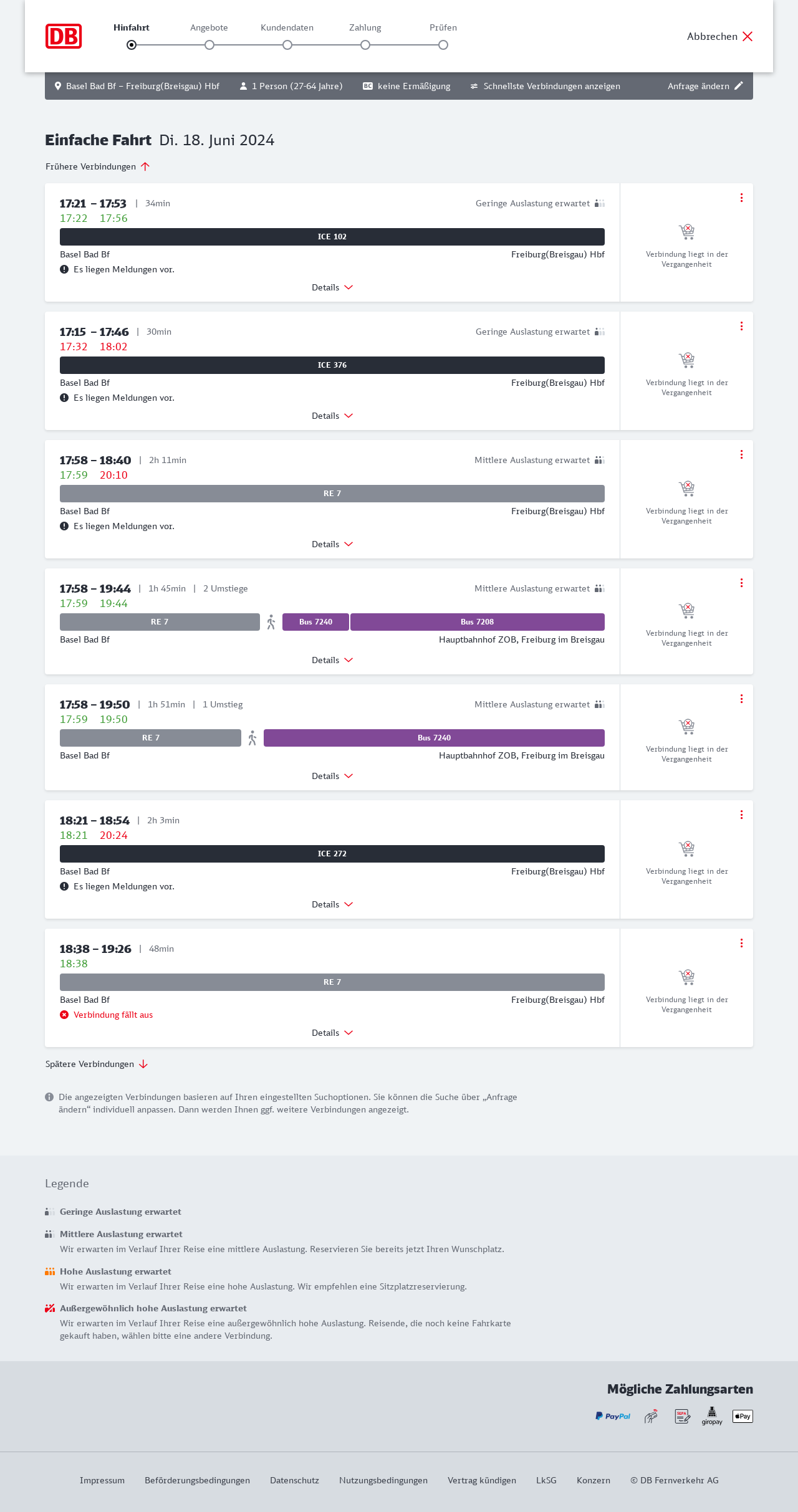Click the Abbrechen close X icon
Screen dimensions: 798x1512
[x=748, y=36]
